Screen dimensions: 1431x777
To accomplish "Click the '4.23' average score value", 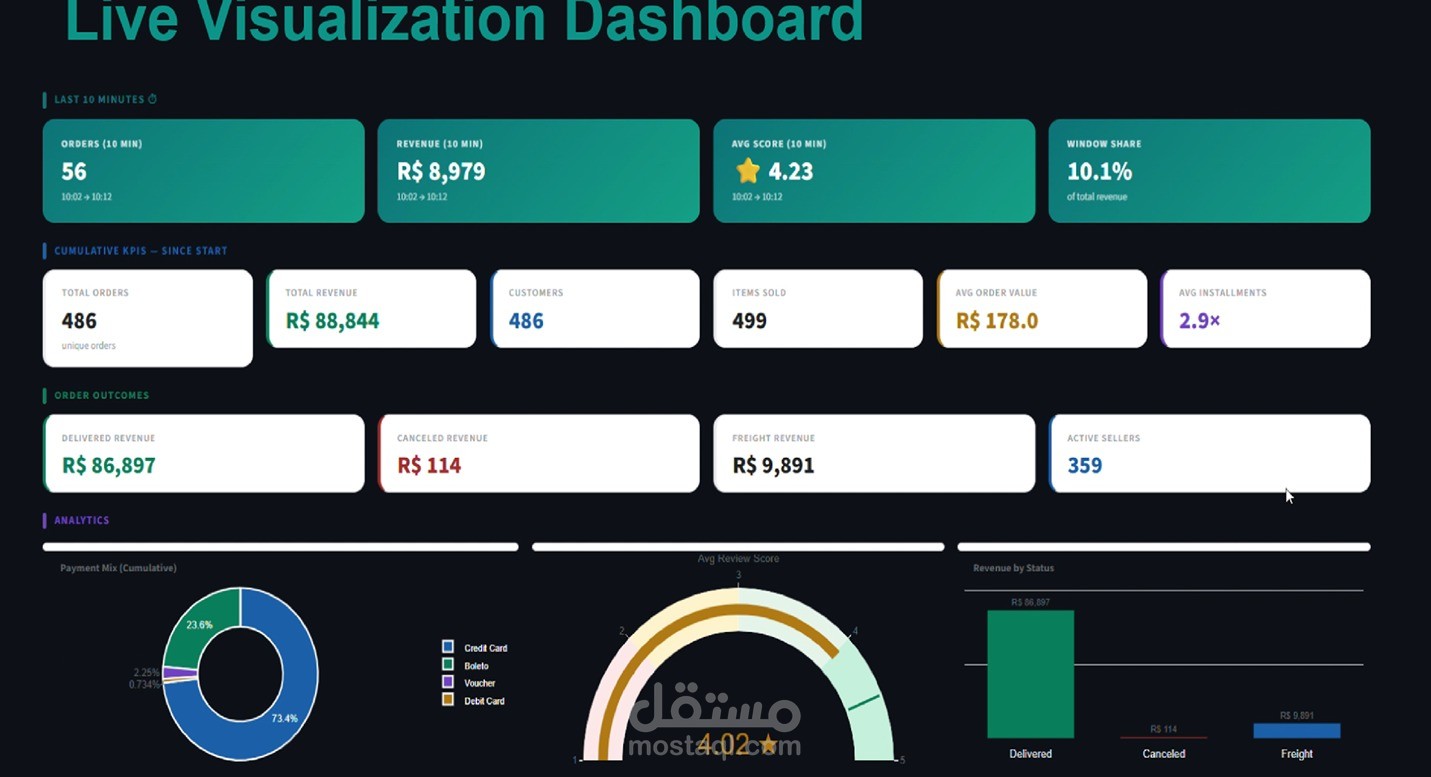I will tap(791, 171).
